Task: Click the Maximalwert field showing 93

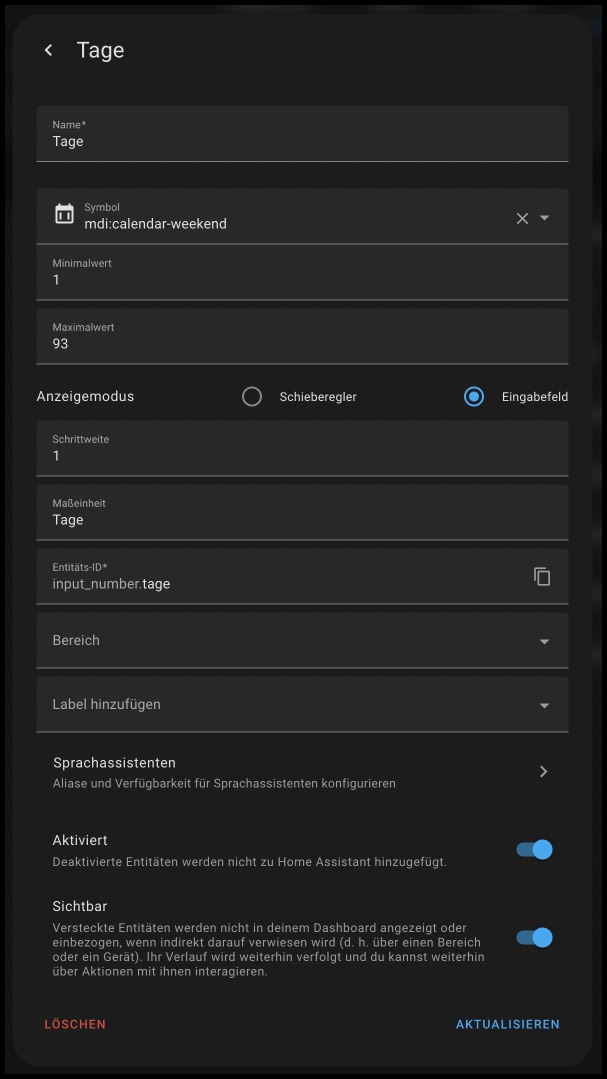Action: [x=302, y=343]
